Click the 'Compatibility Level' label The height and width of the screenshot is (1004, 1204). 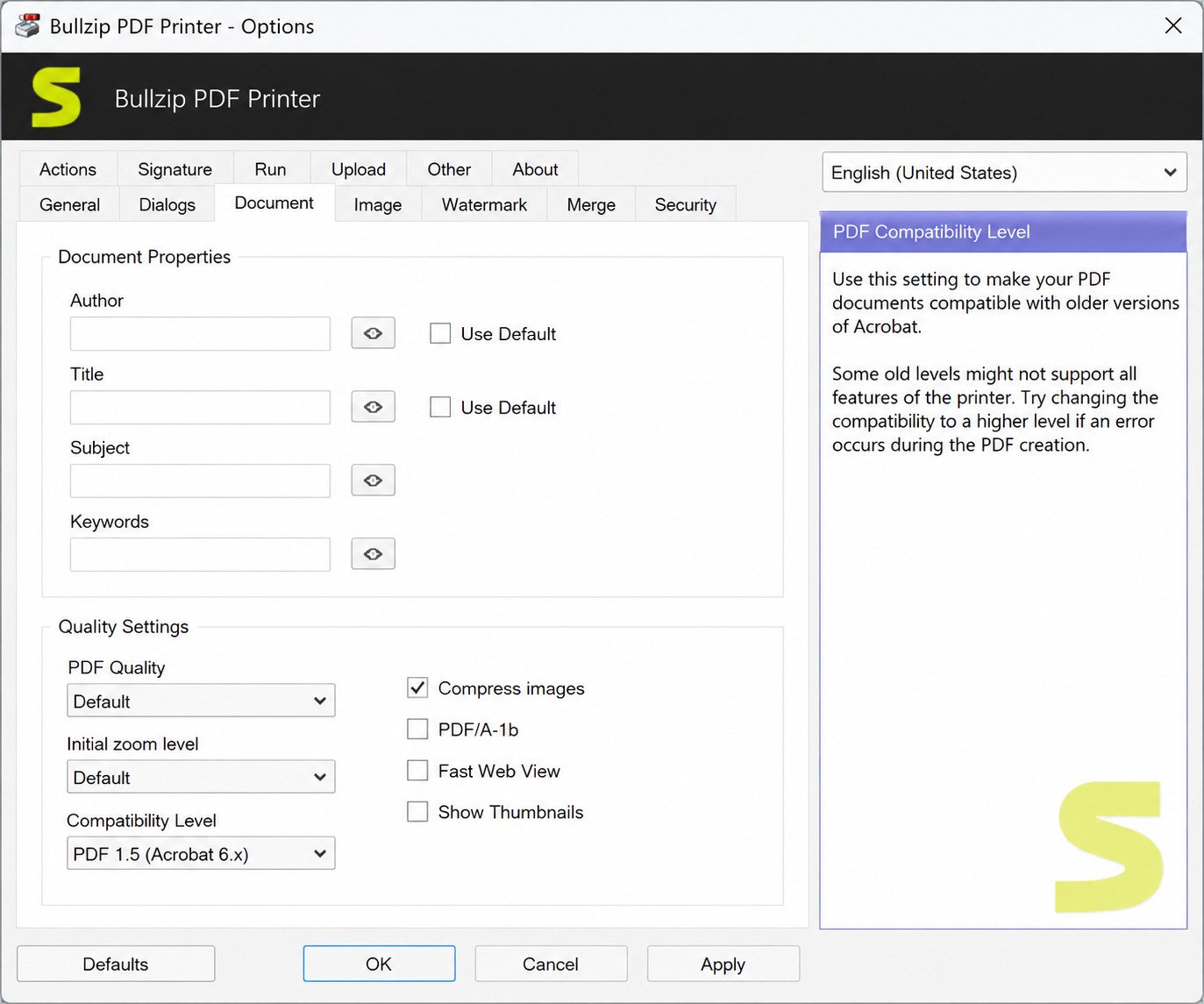(141, 821)
